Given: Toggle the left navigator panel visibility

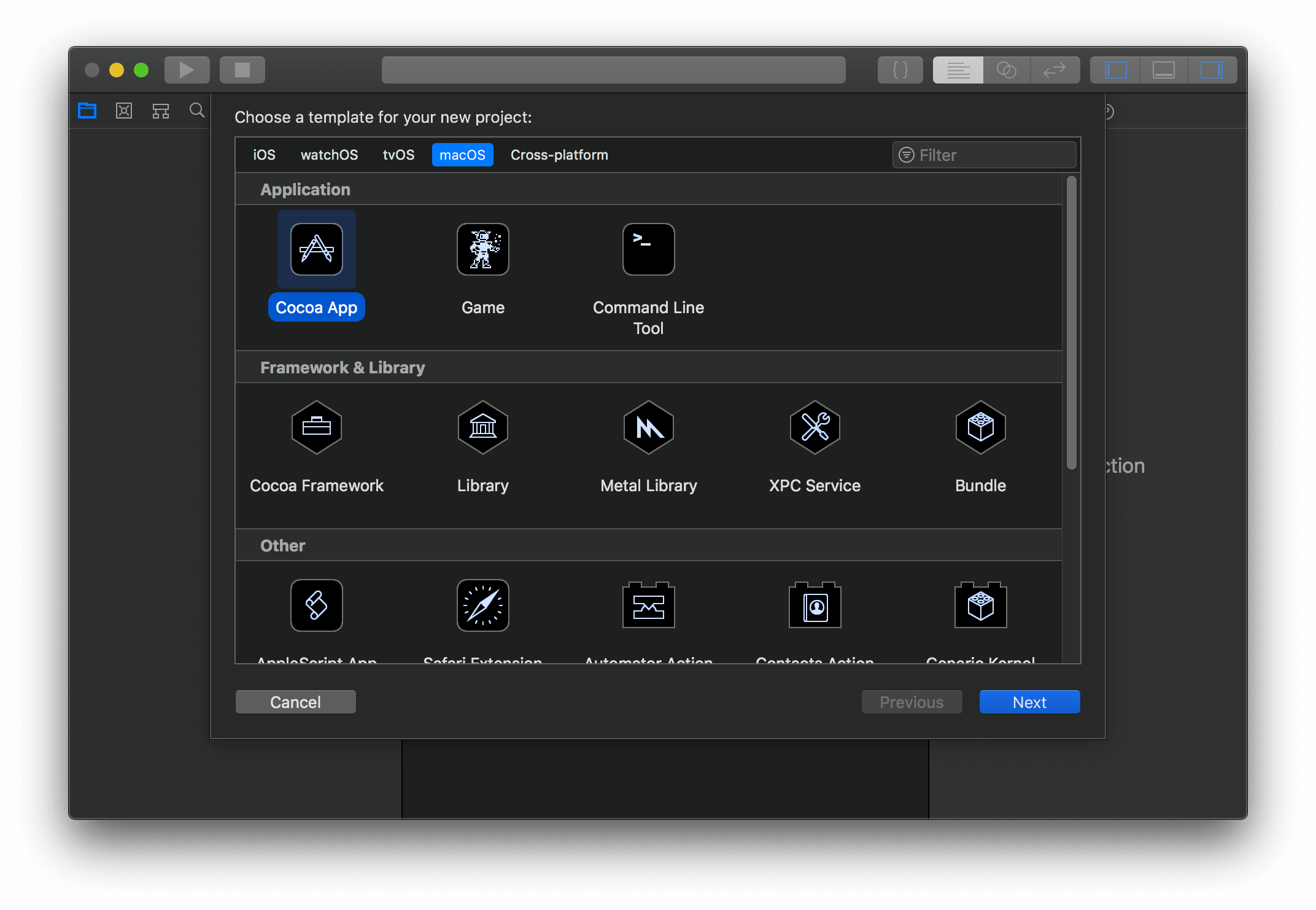Looking at the screenshot, I should (1114, 69).
